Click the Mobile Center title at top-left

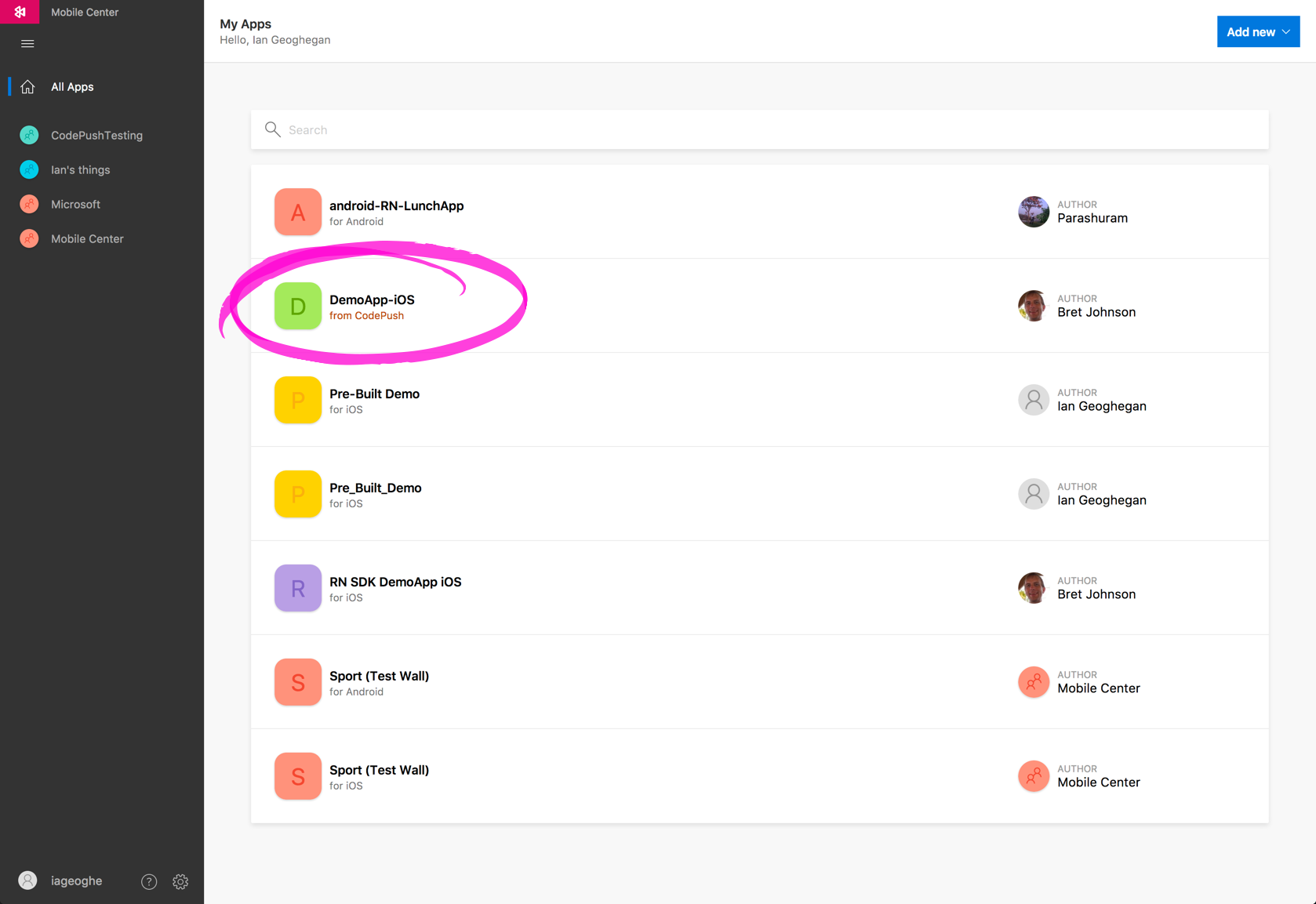[85, 12]
